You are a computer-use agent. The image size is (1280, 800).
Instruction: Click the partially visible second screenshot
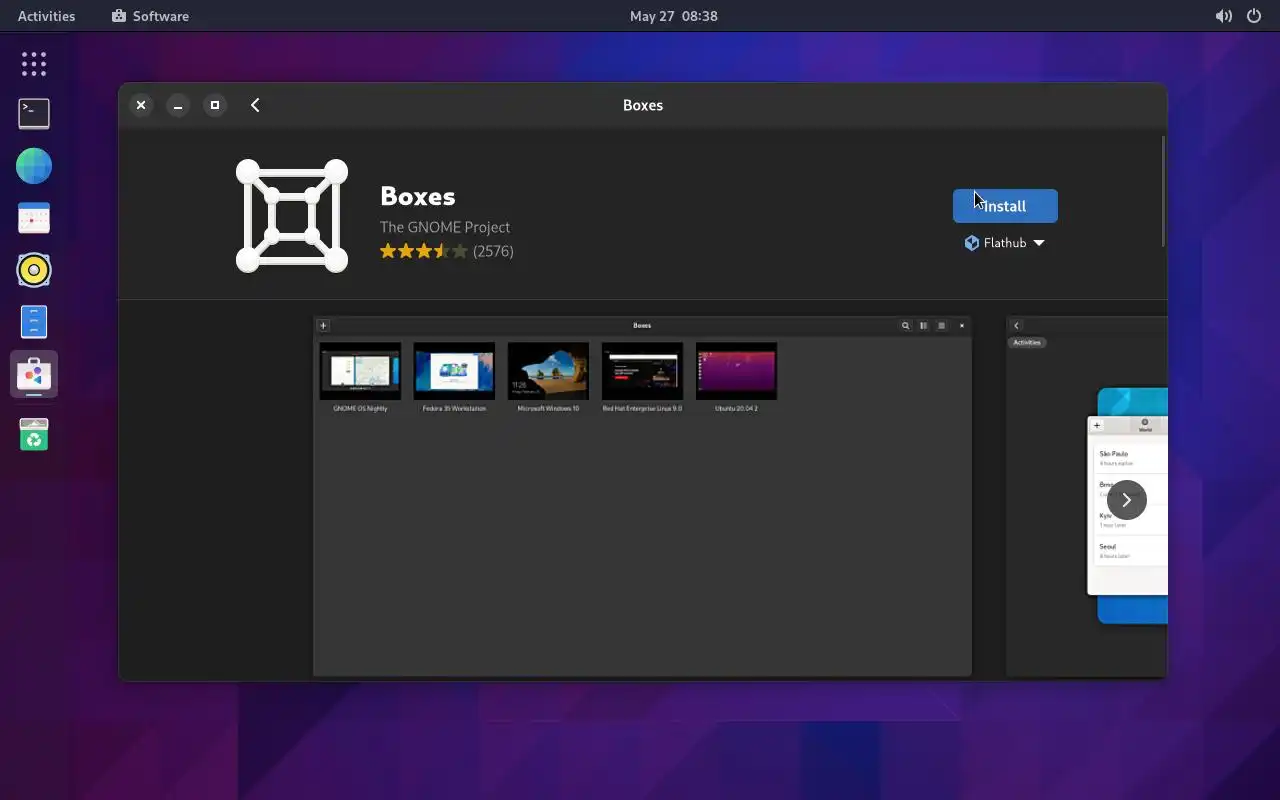coord(1087,496)
